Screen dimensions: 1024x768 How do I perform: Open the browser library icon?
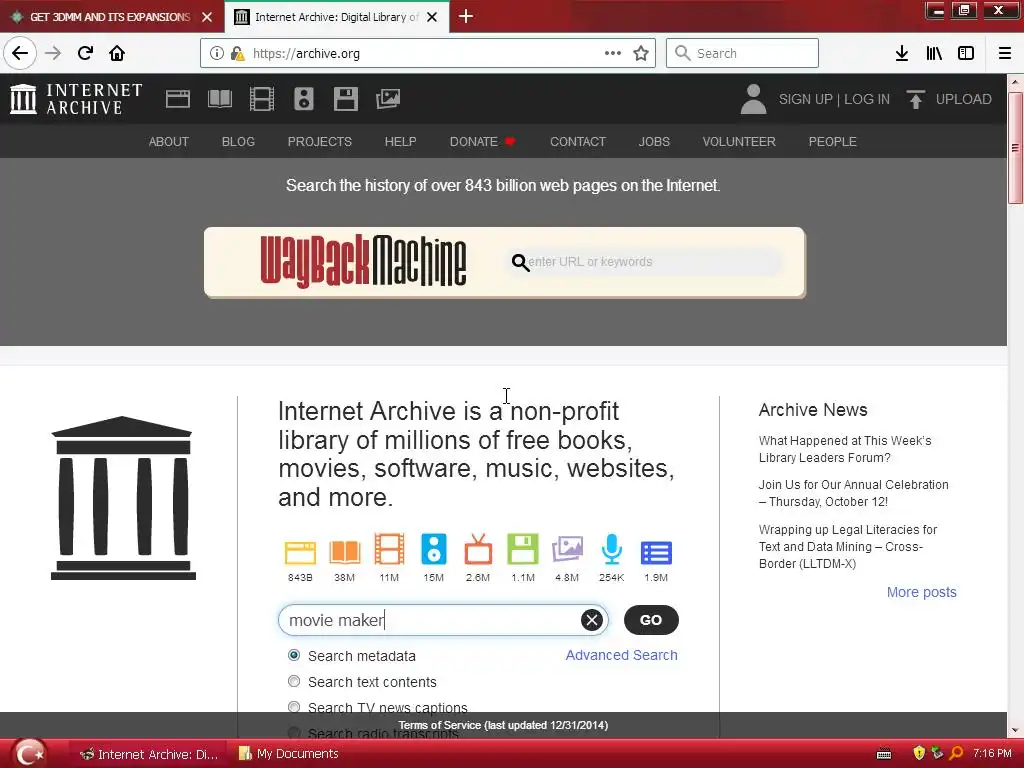[934, 53]
